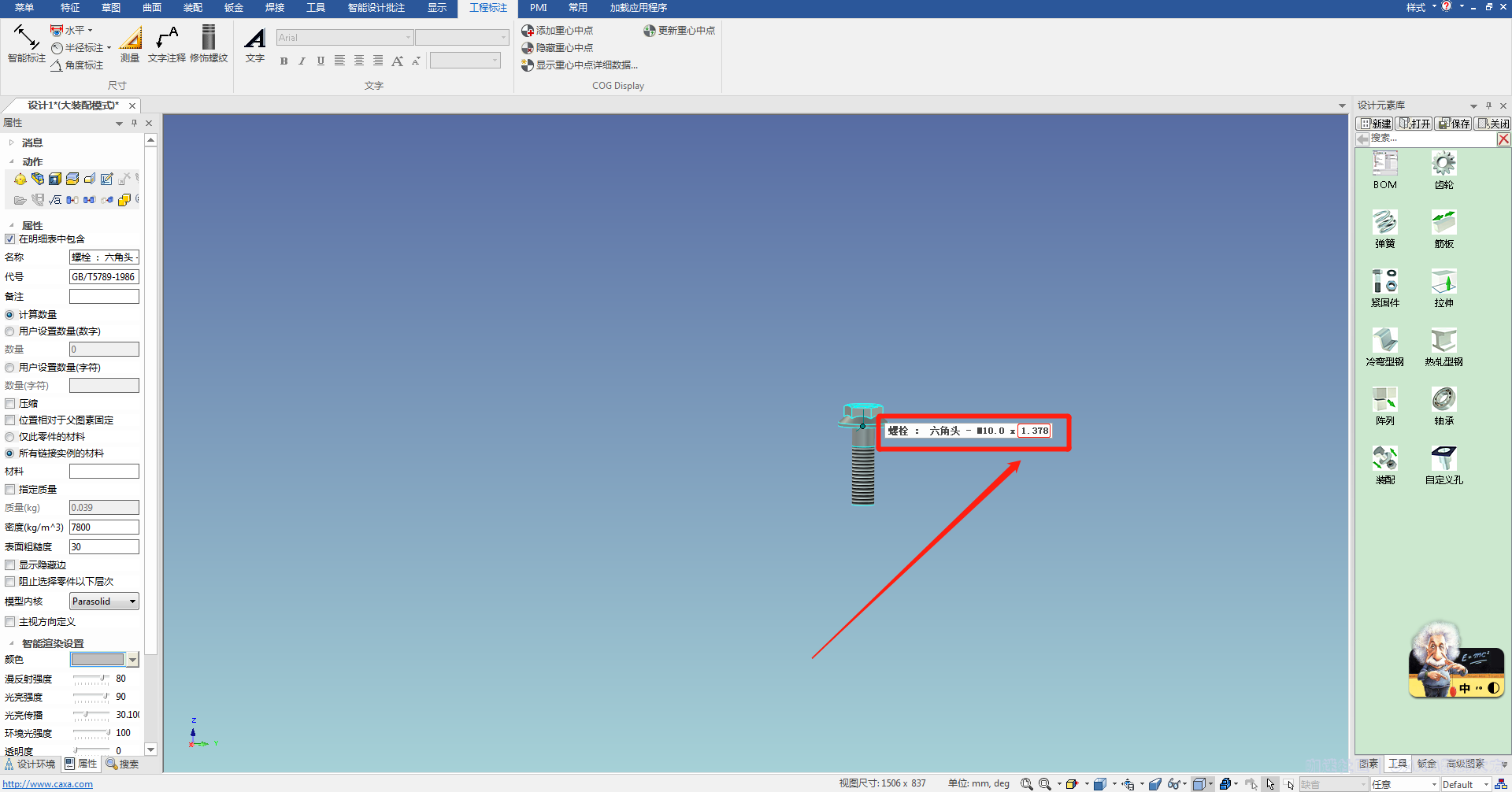Screen dimensions: 1512x792
Task: Open the 紧固件 fastener library icon
Action: tap(1384, 288)
